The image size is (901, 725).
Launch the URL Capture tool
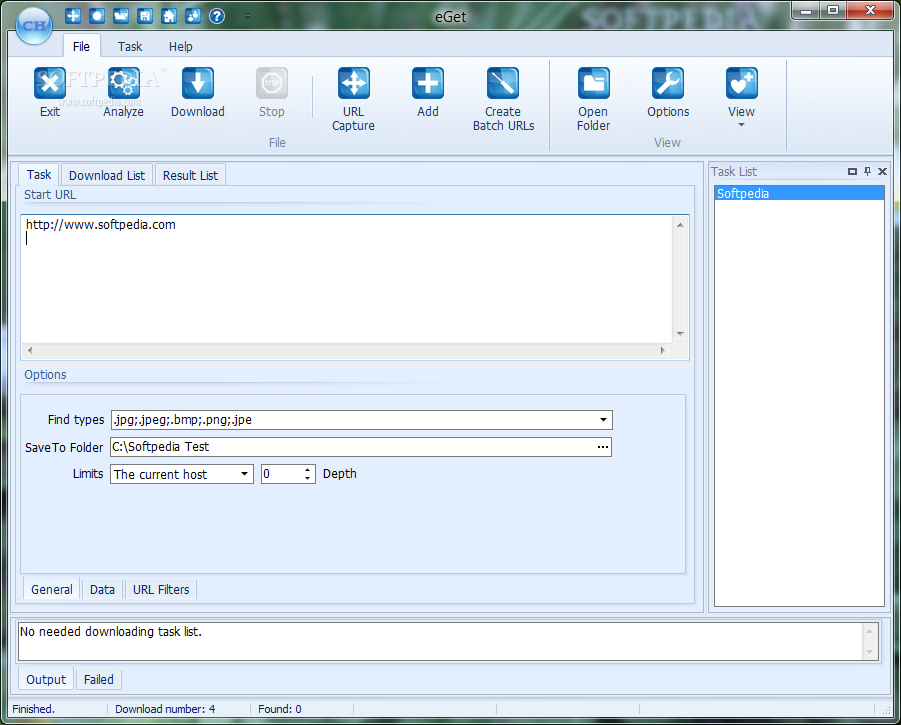353,99
